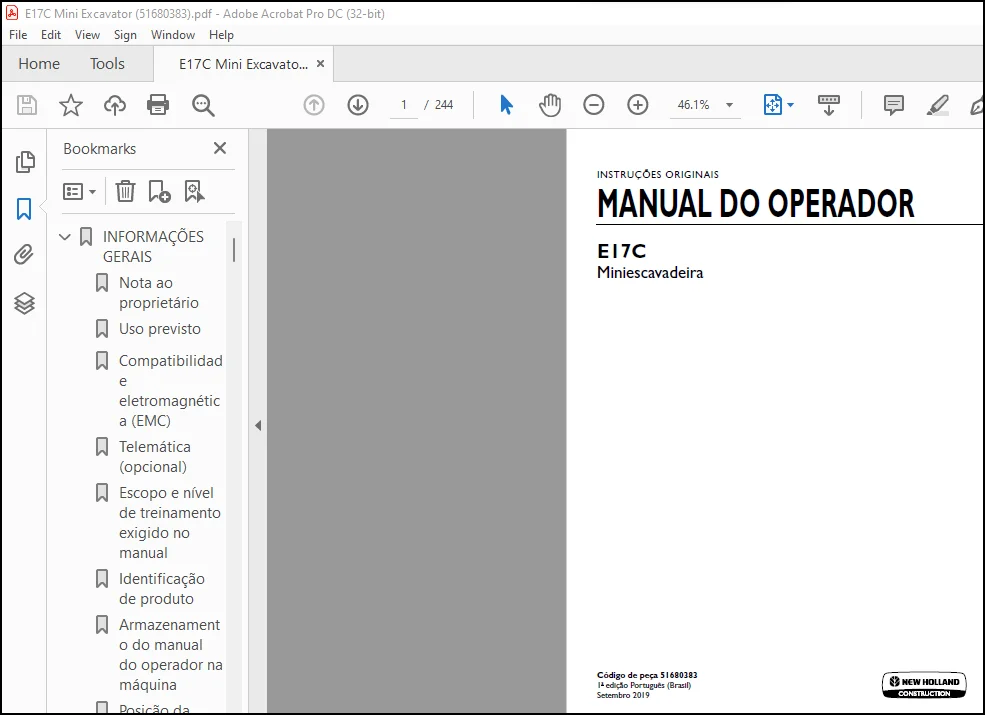This screenshot has width=985, height=715.
Task: Open fit page options dropdown arrow
Action: tap(790, 105)
